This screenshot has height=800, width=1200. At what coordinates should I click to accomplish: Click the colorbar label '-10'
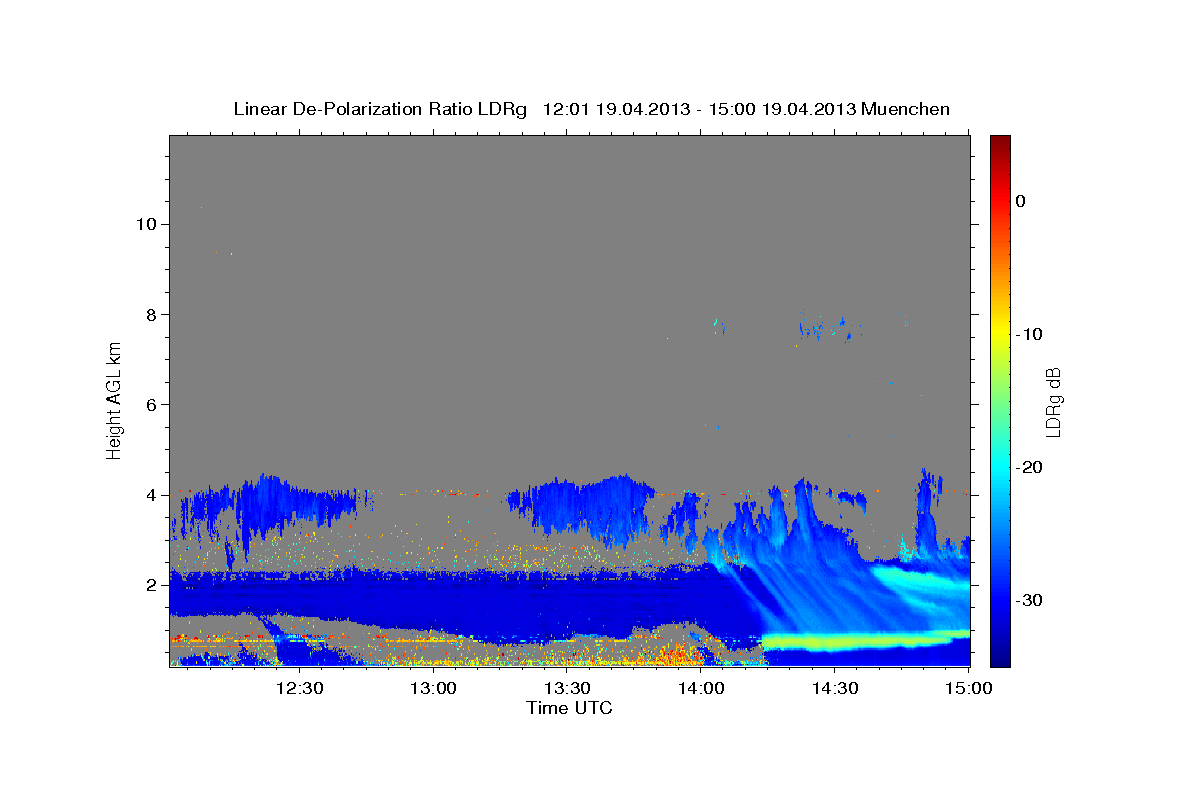point(1030,334)
